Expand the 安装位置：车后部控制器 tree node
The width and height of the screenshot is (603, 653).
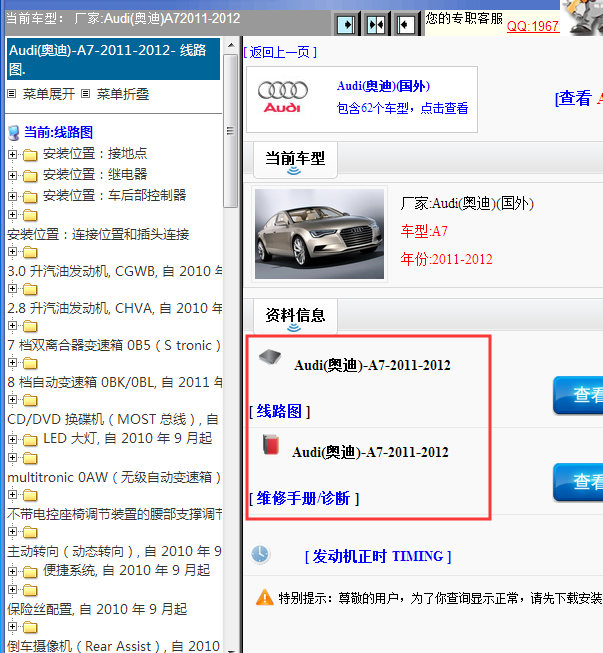coord(12,196)
